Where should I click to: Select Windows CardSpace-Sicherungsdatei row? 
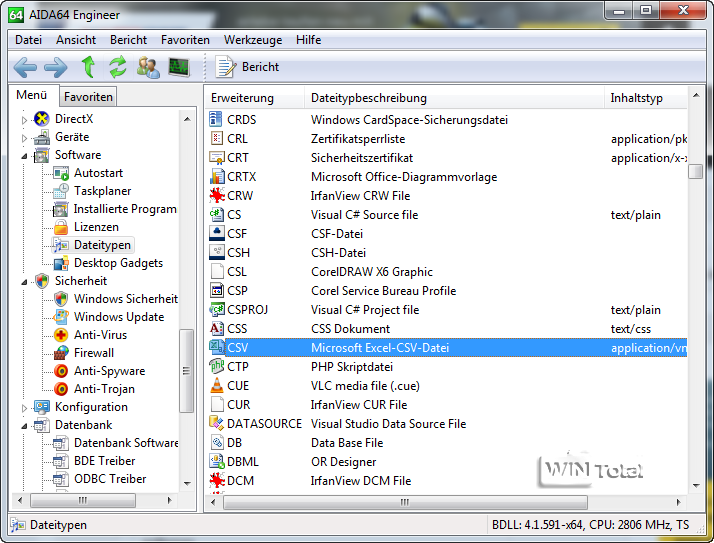pyautogui.click(x=447, y=120)
